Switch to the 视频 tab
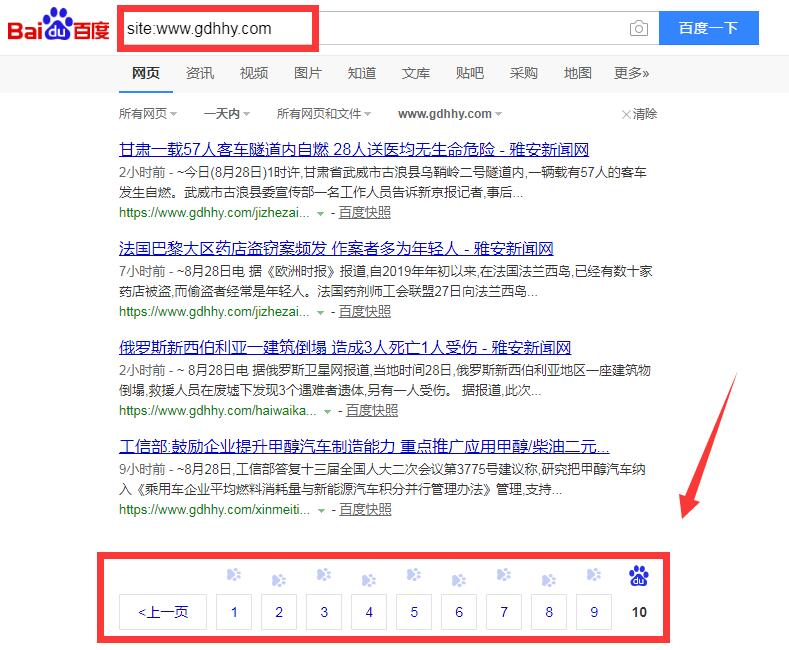Viewport: 789px width, 650px height. point(254,73)
